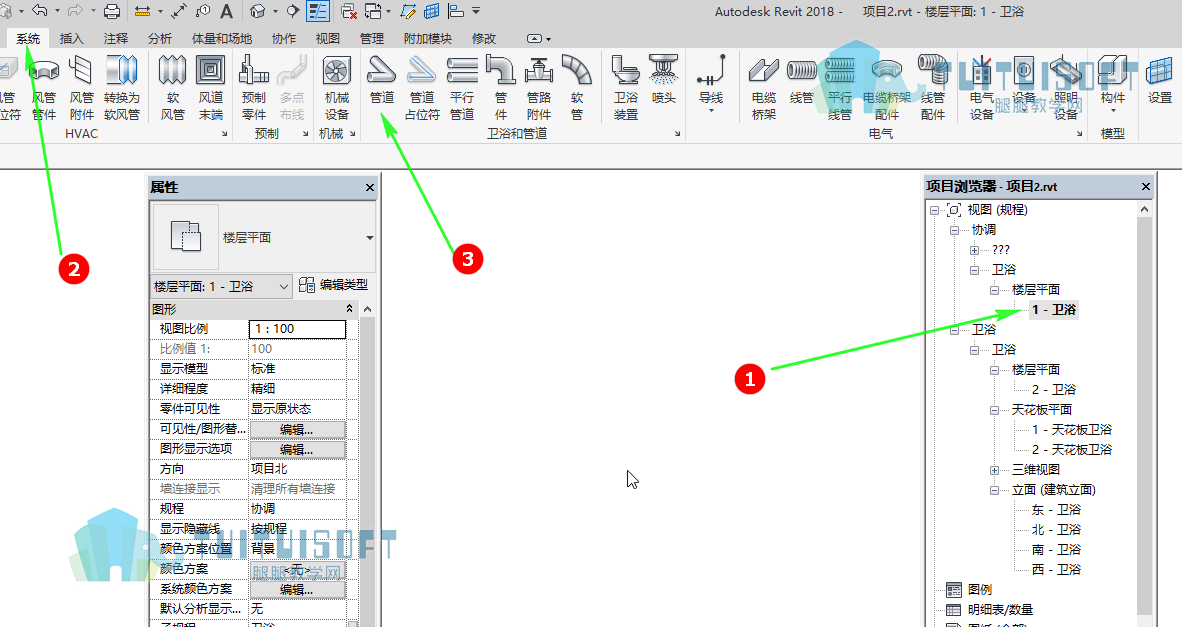This screenshot has height=627, width=1182.
Task: Choose the 卫浴装置 plumbing fixture tool
Action: pos(626,87)
